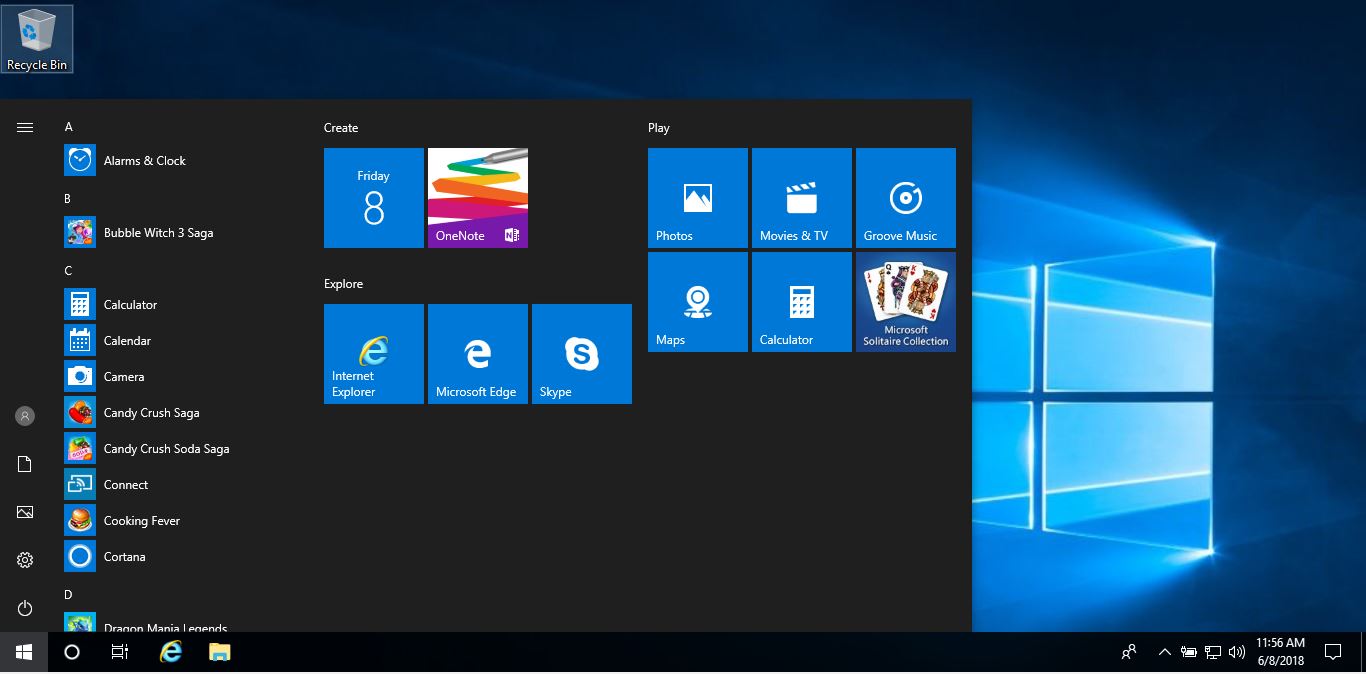Click the Windows Start button
This screenshot has width=1366, height=674.
(x=24, y=652)
